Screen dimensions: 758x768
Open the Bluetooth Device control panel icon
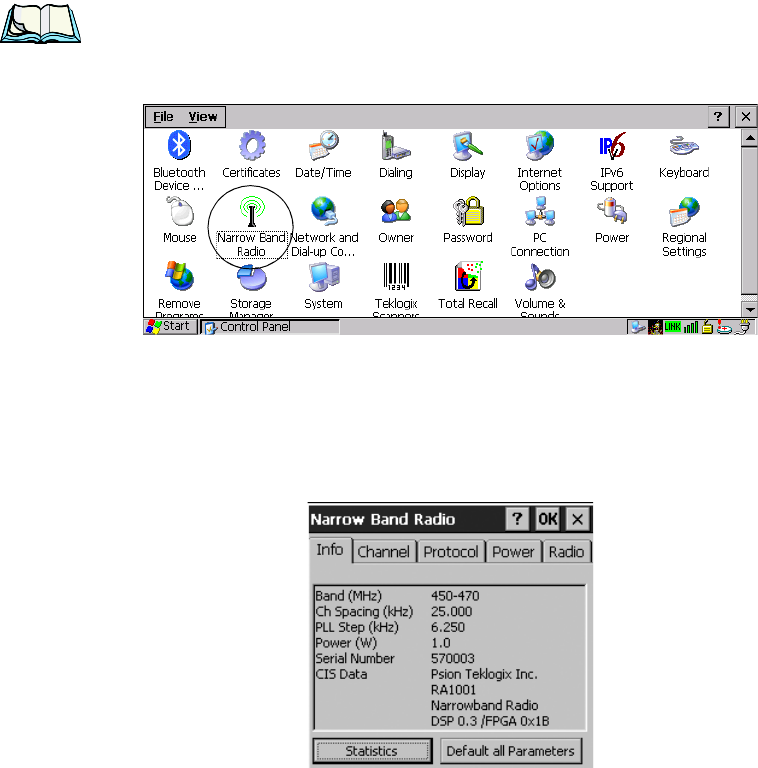[x=179, y=145]
